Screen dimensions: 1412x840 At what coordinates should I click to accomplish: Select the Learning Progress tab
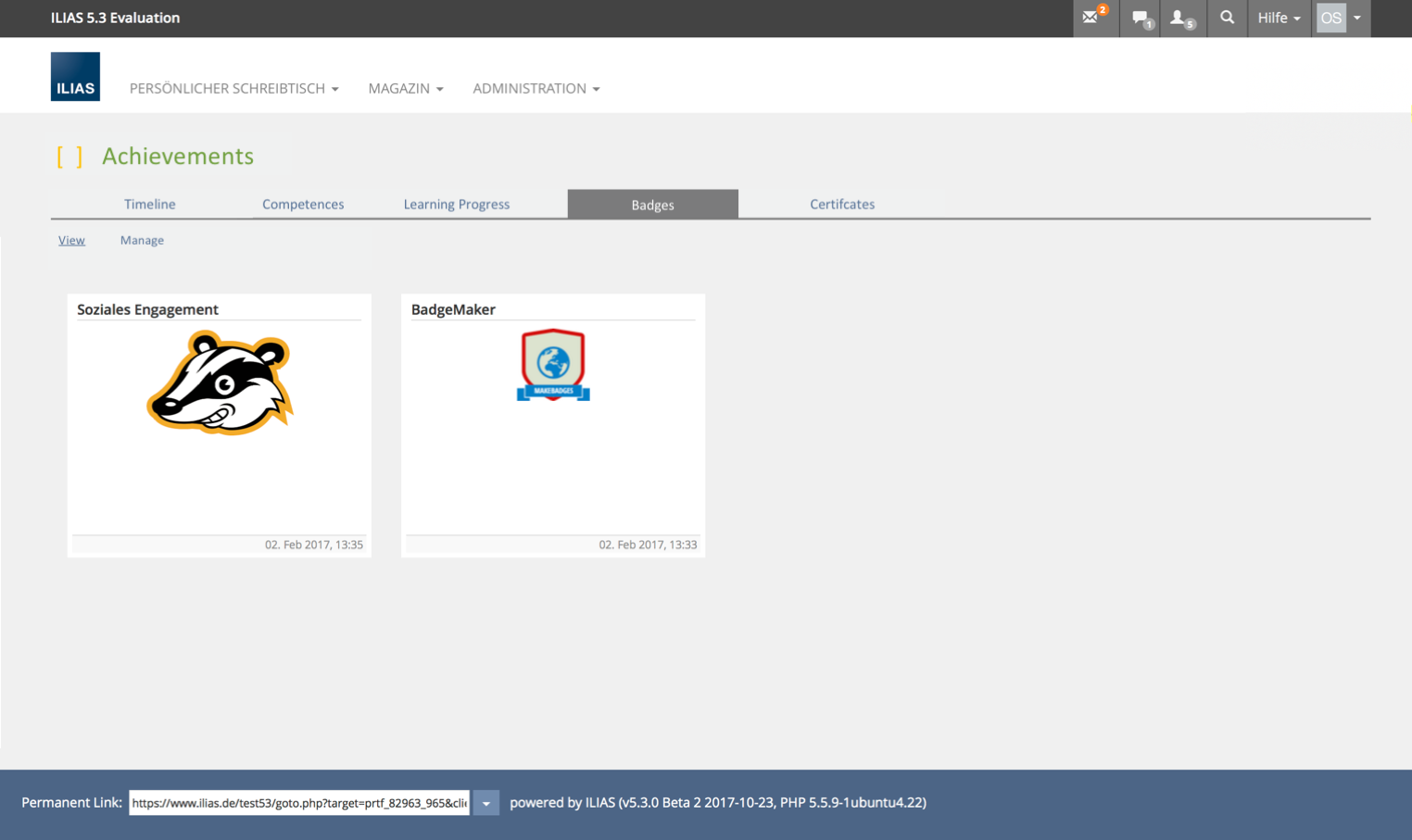(457, 204)
